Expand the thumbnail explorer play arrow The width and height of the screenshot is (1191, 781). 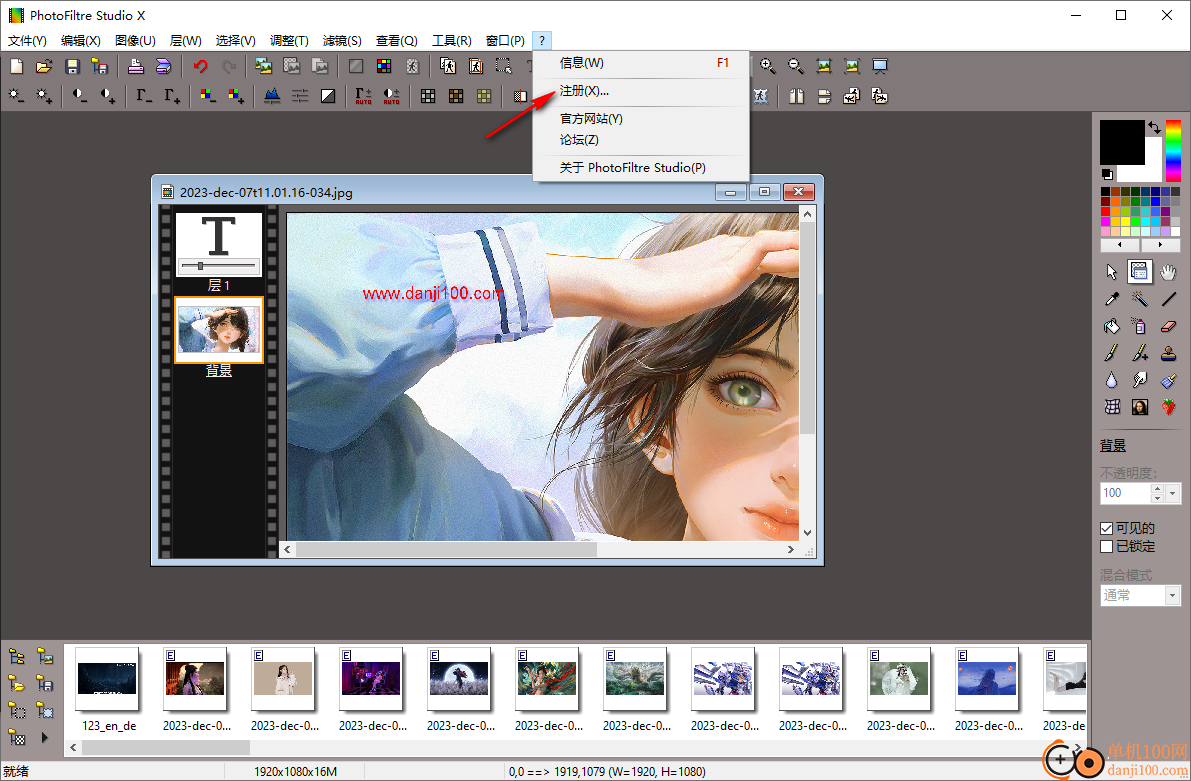pyautogui.click(x=45, y=737)
